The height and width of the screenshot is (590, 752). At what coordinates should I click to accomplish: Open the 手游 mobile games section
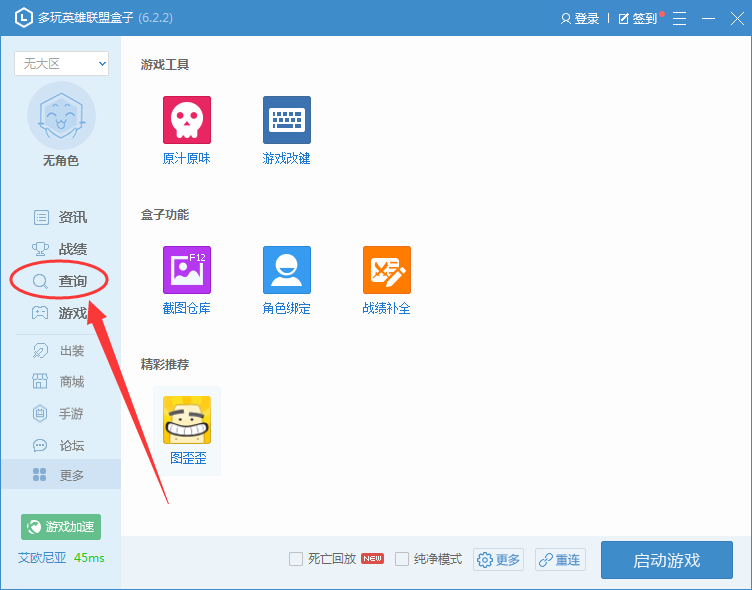pos(60,413)
